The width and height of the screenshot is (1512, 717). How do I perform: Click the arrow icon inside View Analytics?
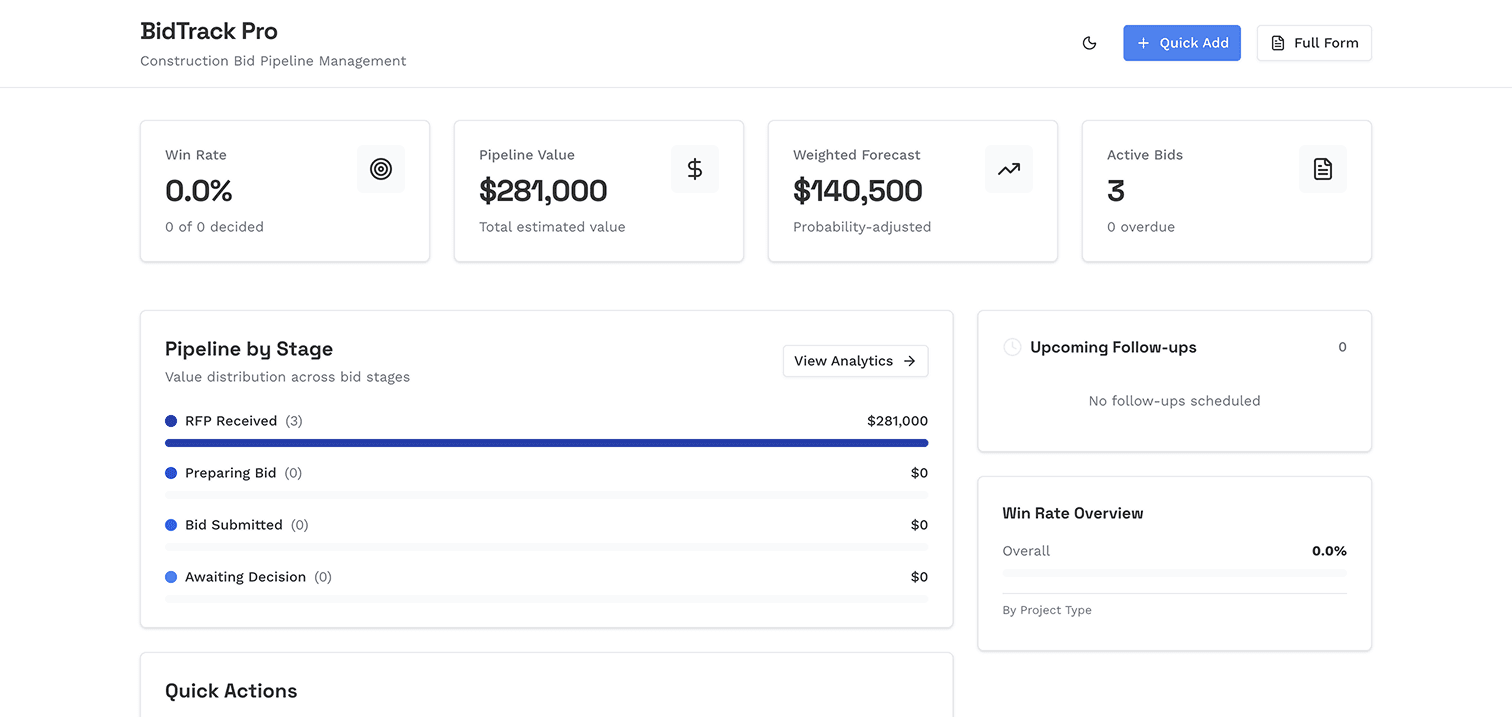click(911, 360)
